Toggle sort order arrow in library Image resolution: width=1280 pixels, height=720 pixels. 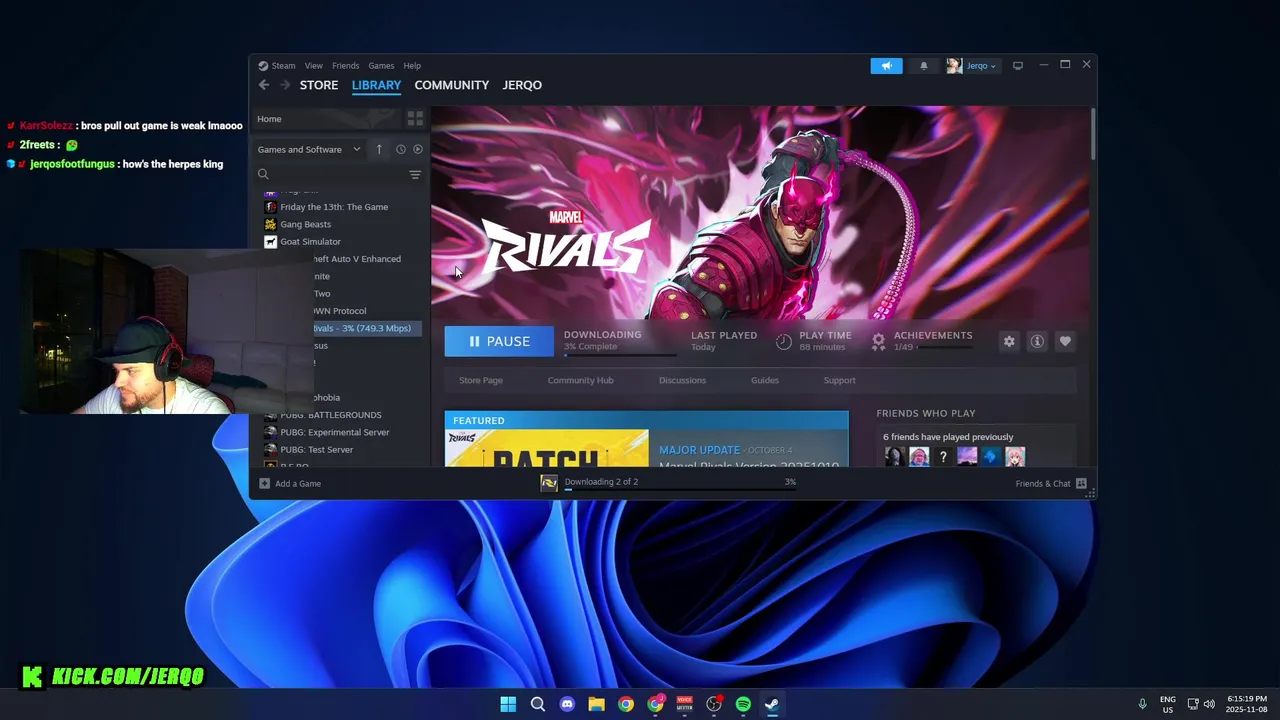[x=379, y=149]
